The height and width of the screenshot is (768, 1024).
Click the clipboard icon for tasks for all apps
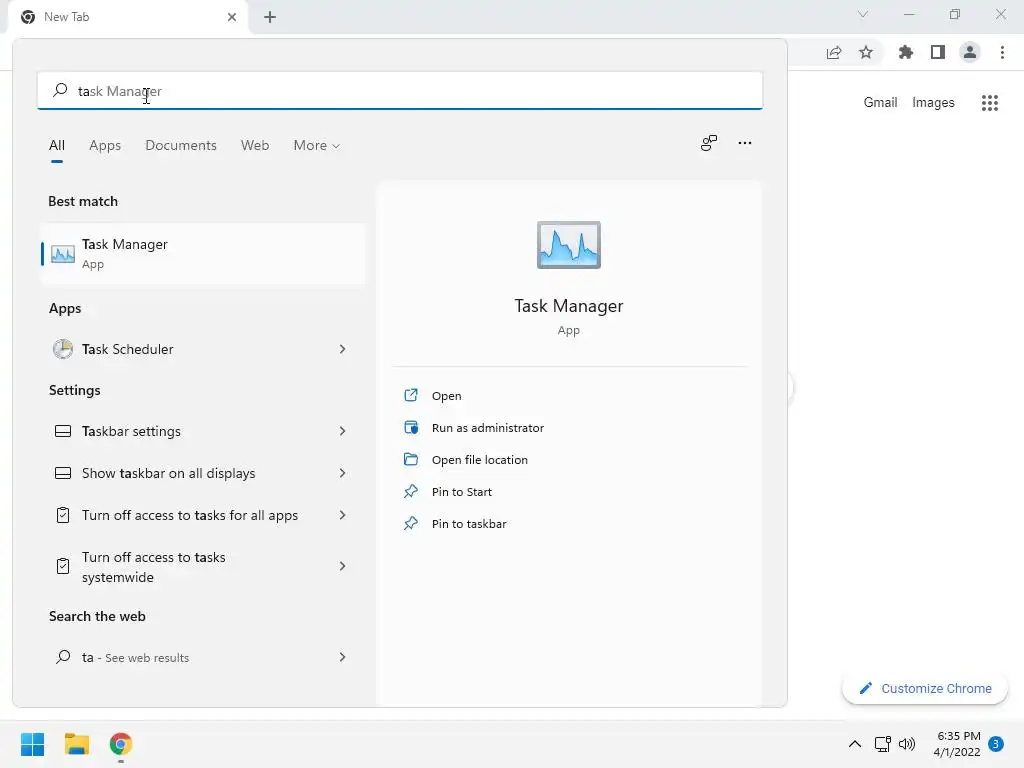coord(63,515)
